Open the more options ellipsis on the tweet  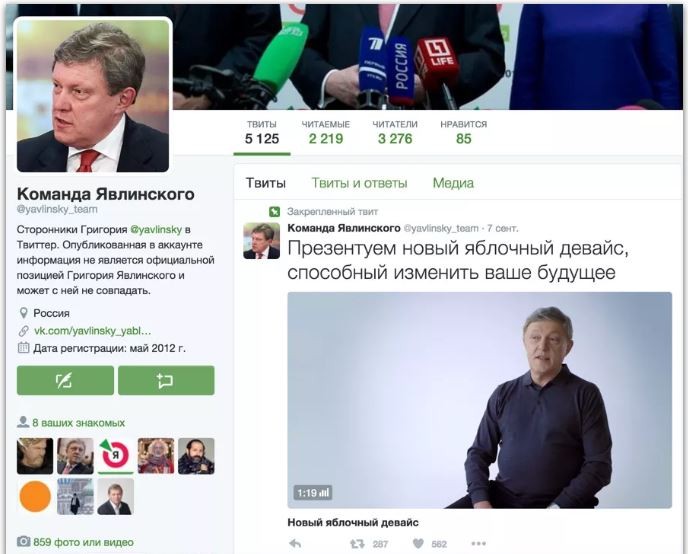pyautogui.click(x=478, y=544)
